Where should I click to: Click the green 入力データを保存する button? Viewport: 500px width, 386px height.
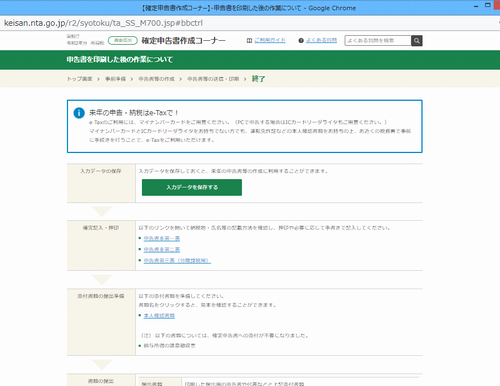pos(192,187)
